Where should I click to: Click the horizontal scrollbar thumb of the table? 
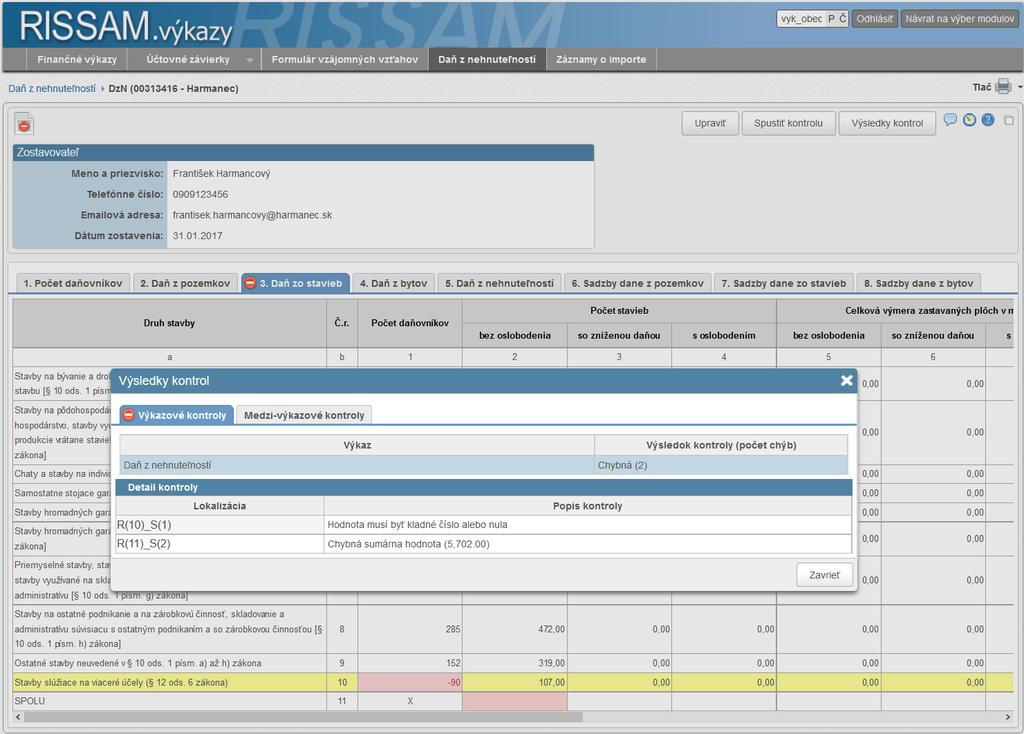303,717
